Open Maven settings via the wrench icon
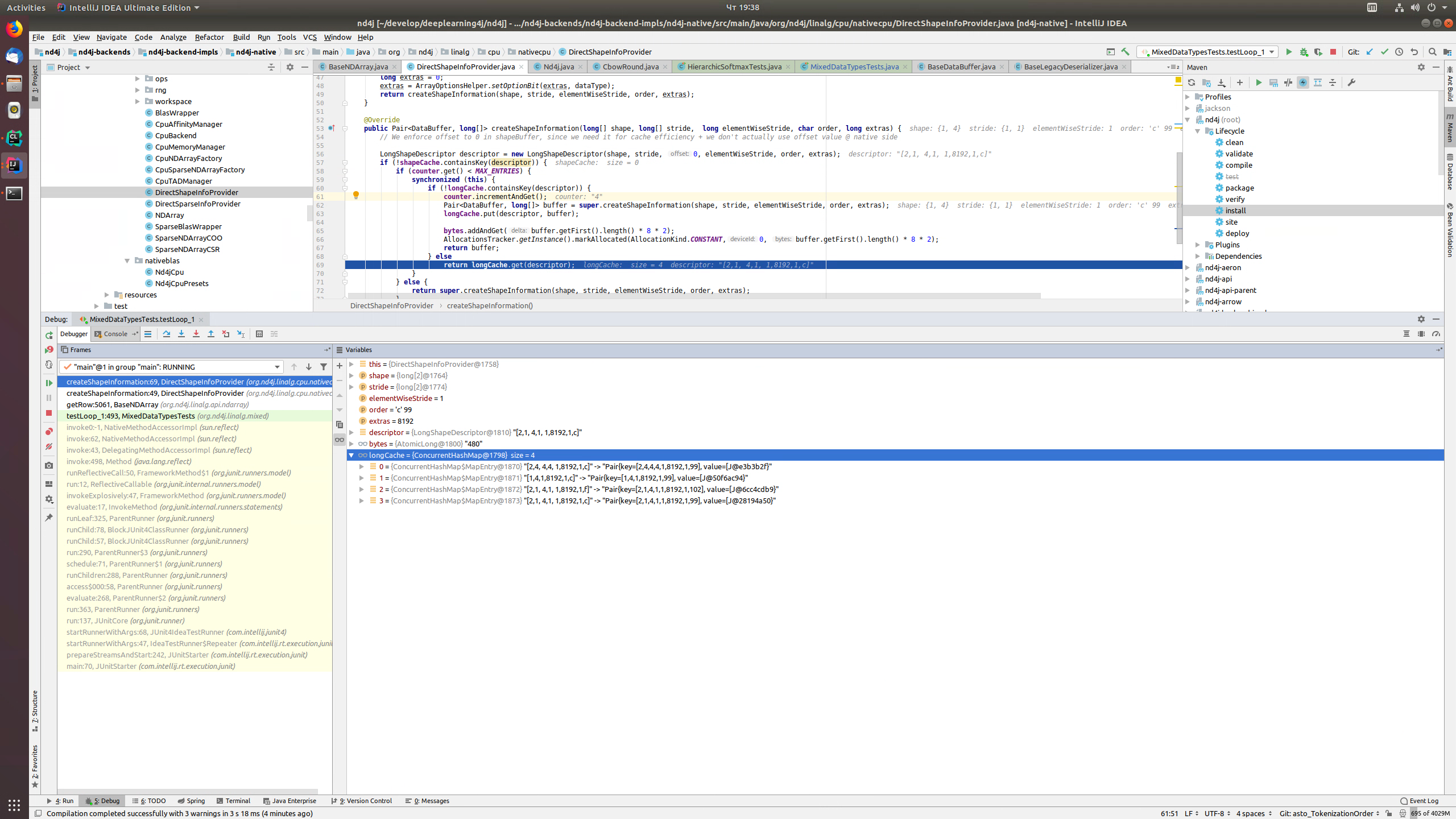The height and width of the screenshot is (819, 1456). pos(1352,82)
